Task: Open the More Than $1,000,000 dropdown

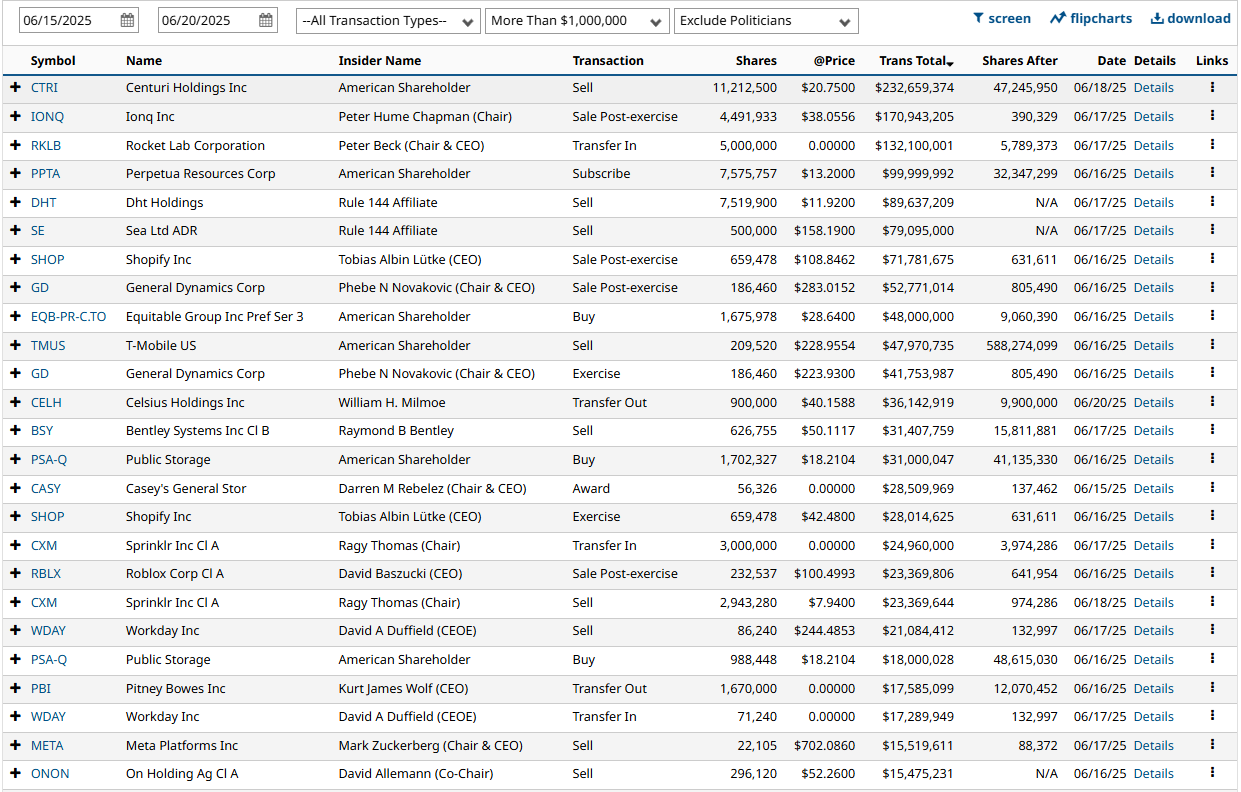Action: 577,21
